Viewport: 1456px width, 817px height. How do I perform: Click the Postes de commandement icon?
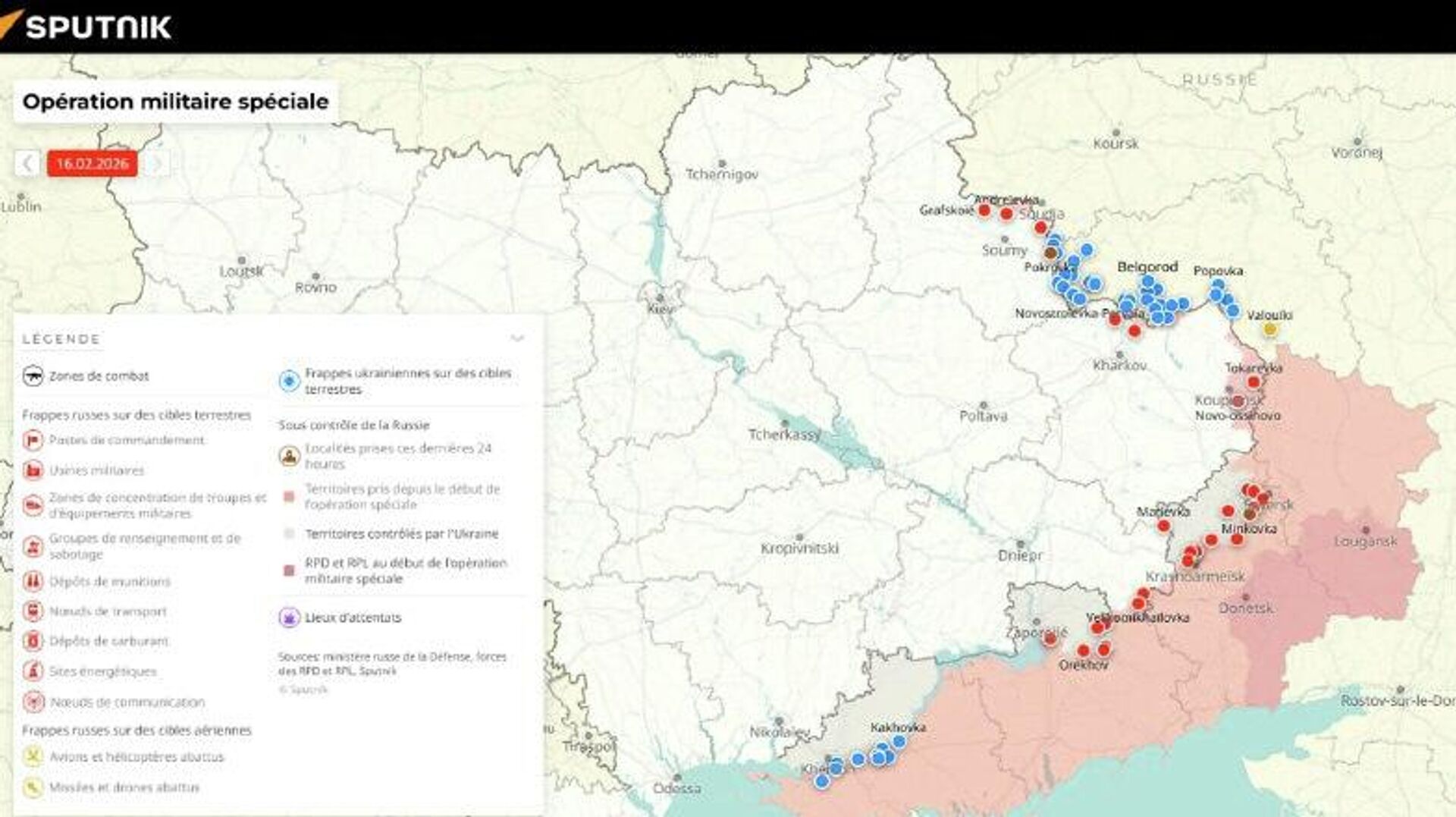[x=33, y=440]
